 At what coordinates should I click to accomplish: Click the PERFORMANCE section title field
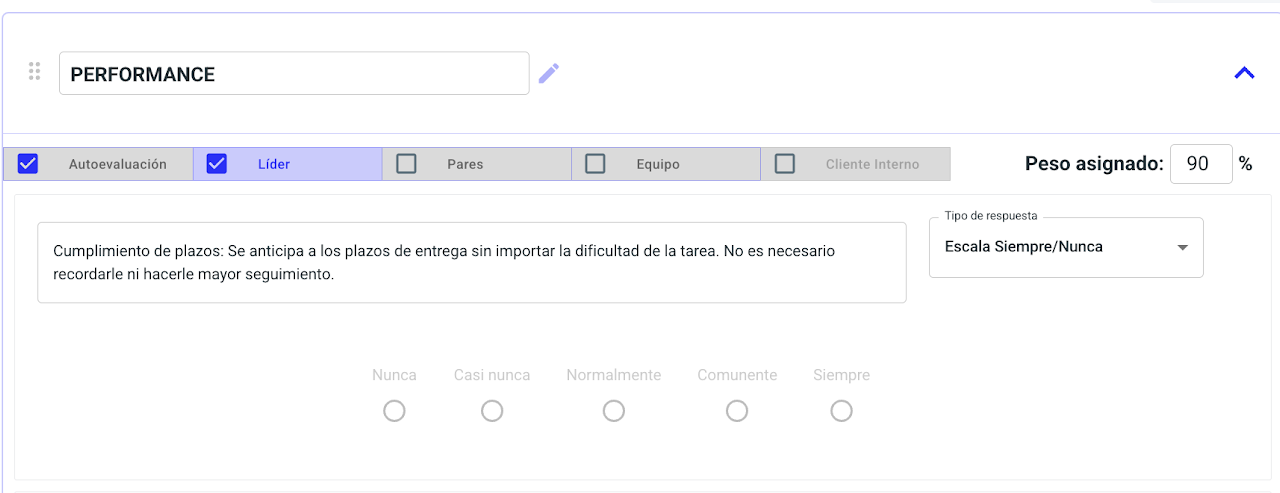point(294,74)
